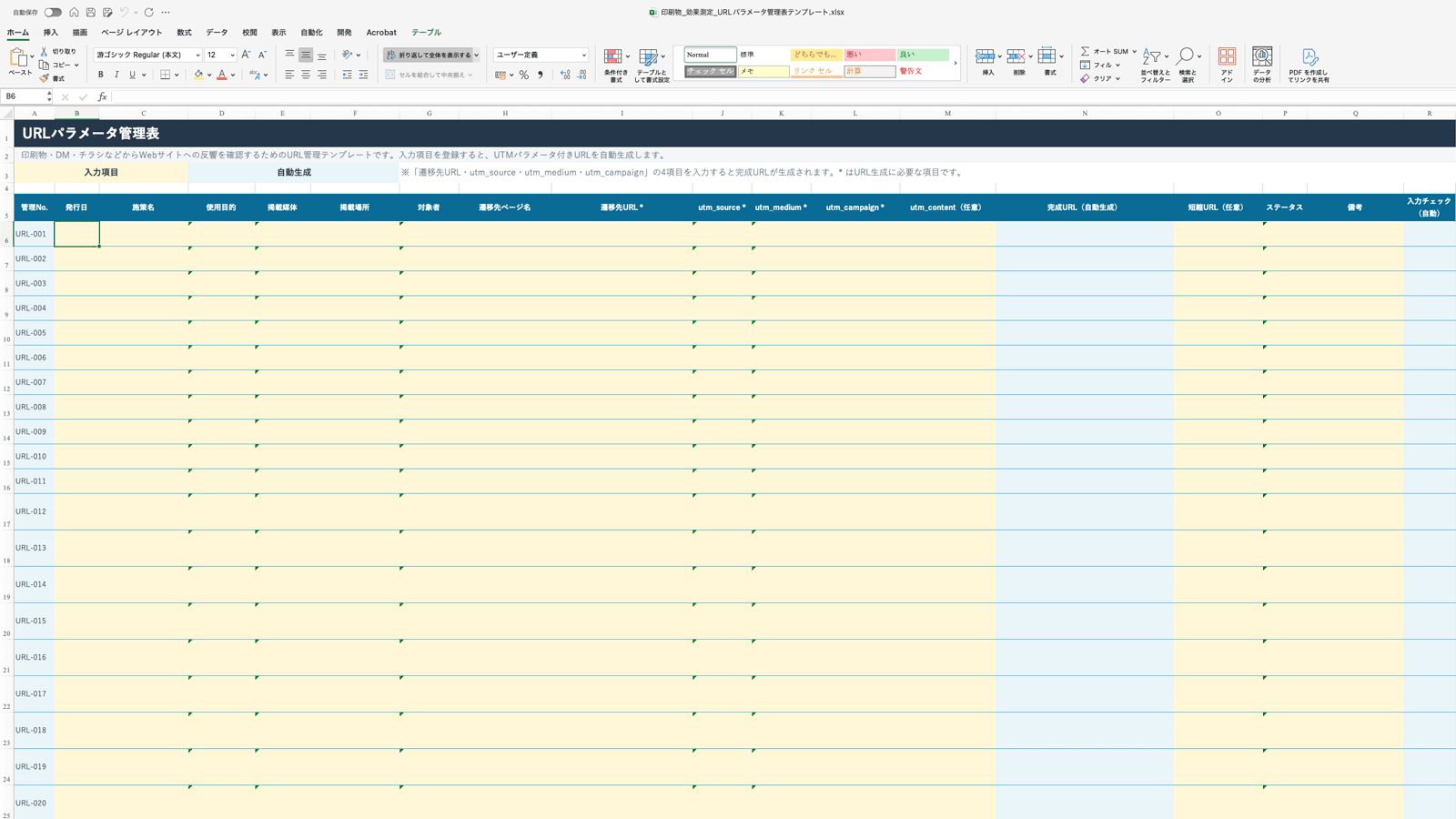Open the ユーザー定義 number format dropdown
This screenshot has width=1456, height=819.
(x=583, y=55)
